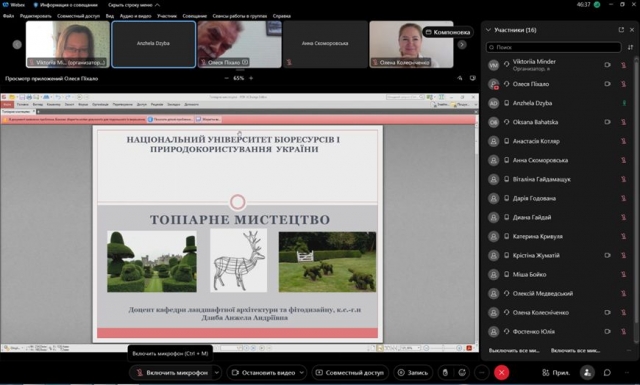Select participant Oksana Bahatska
Image resolution: width=640 pixels, height=385 pixels.
click(x=557, y=122)
